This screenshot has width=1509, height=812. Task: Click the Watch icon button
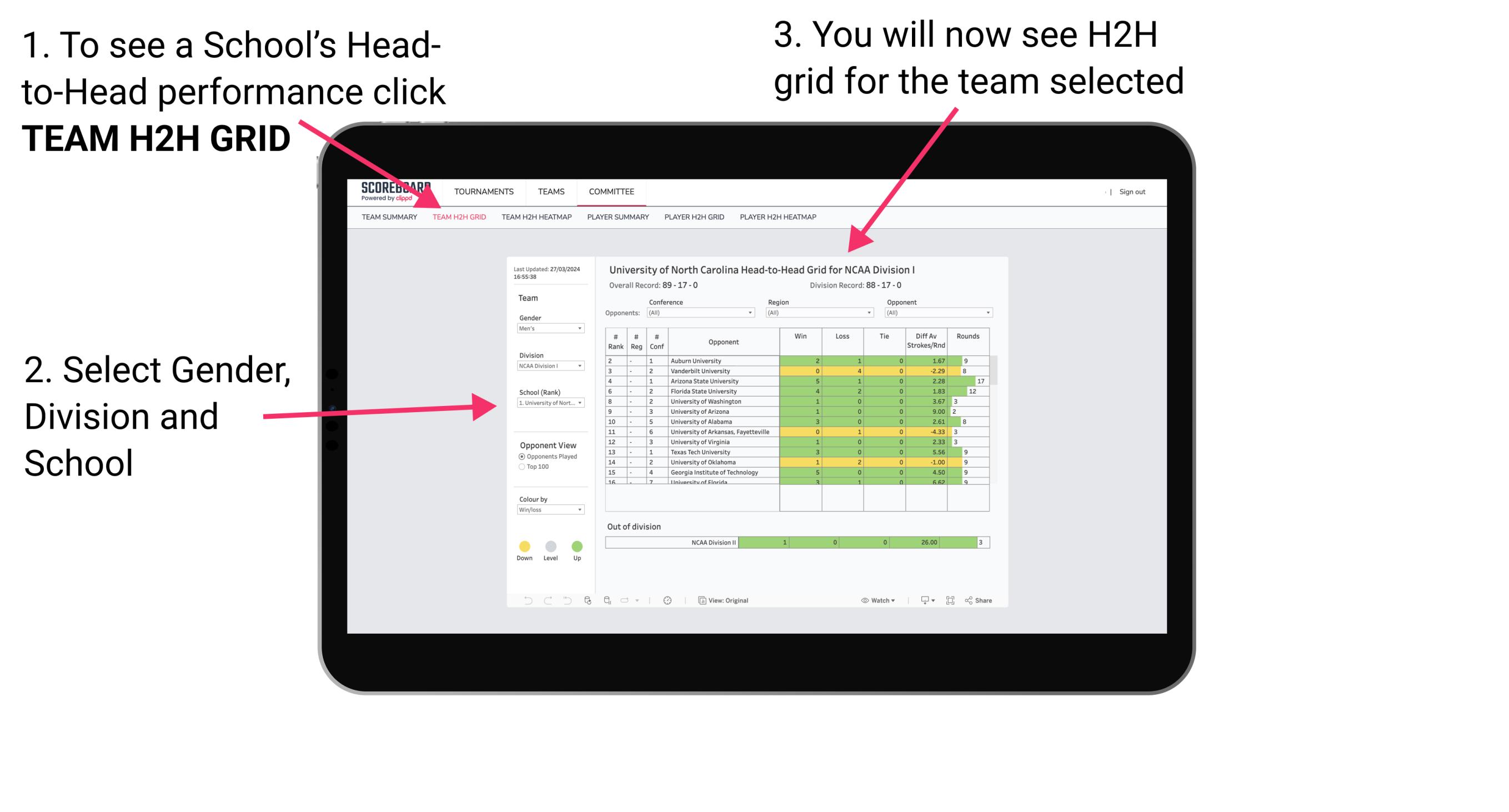pyautogui.click(x=876, y=600)
